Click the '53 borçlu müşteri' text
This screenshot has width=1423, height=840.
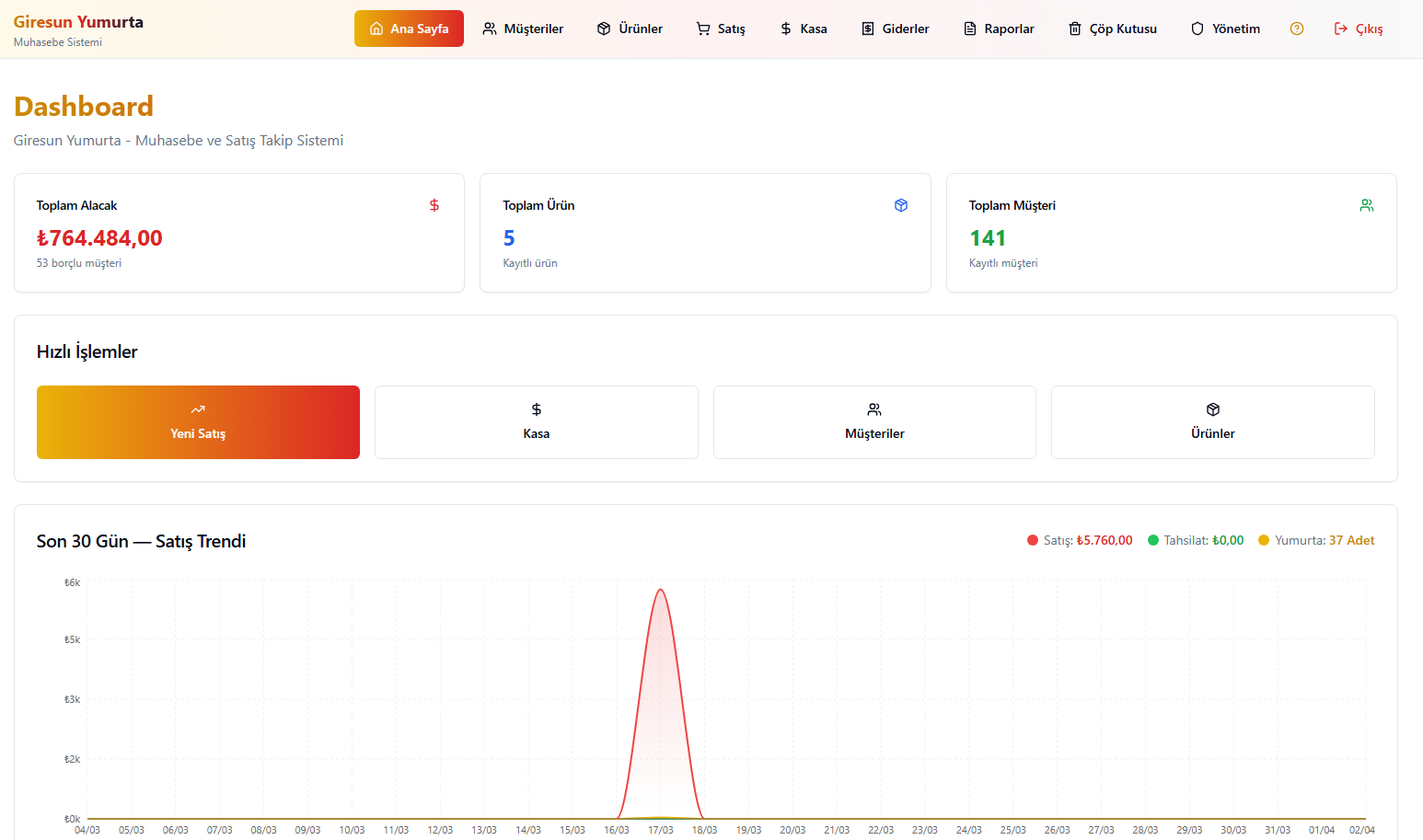coord(79,263)
